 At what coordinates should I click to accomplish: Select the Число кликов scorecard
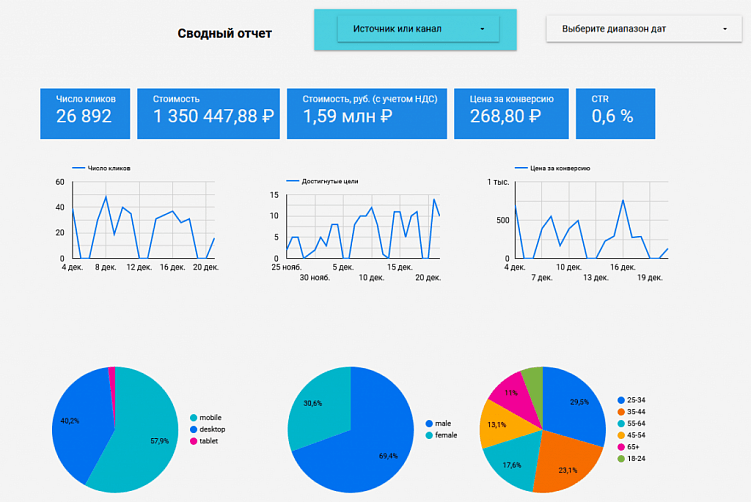(85, 114)
